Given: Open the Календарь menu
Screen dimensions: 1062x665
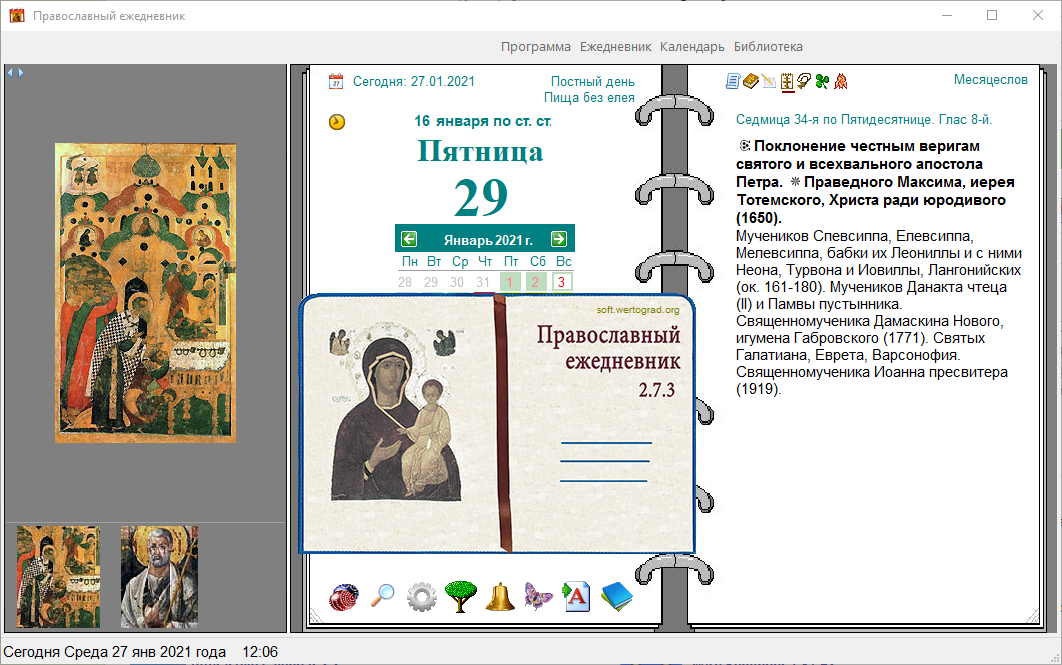Looking at the screenshot, I should (x=692, y=46).
